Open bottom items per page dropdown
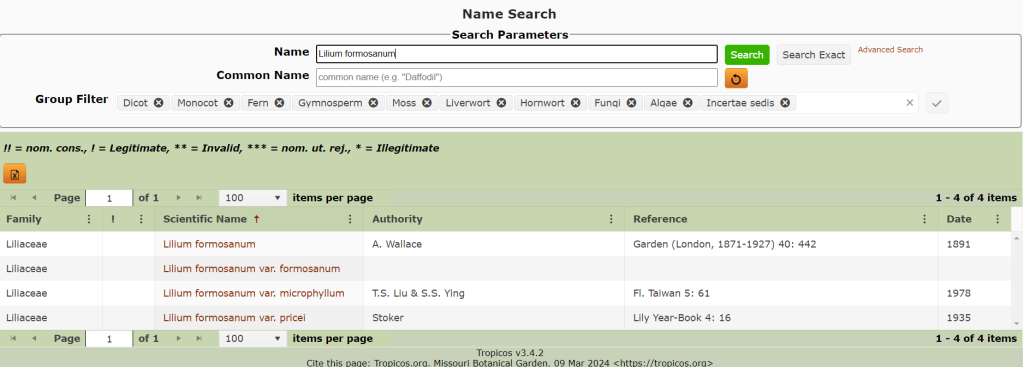Image resolution: width=1024 pixels, height=367 pixels. click(x=253, y=339)
